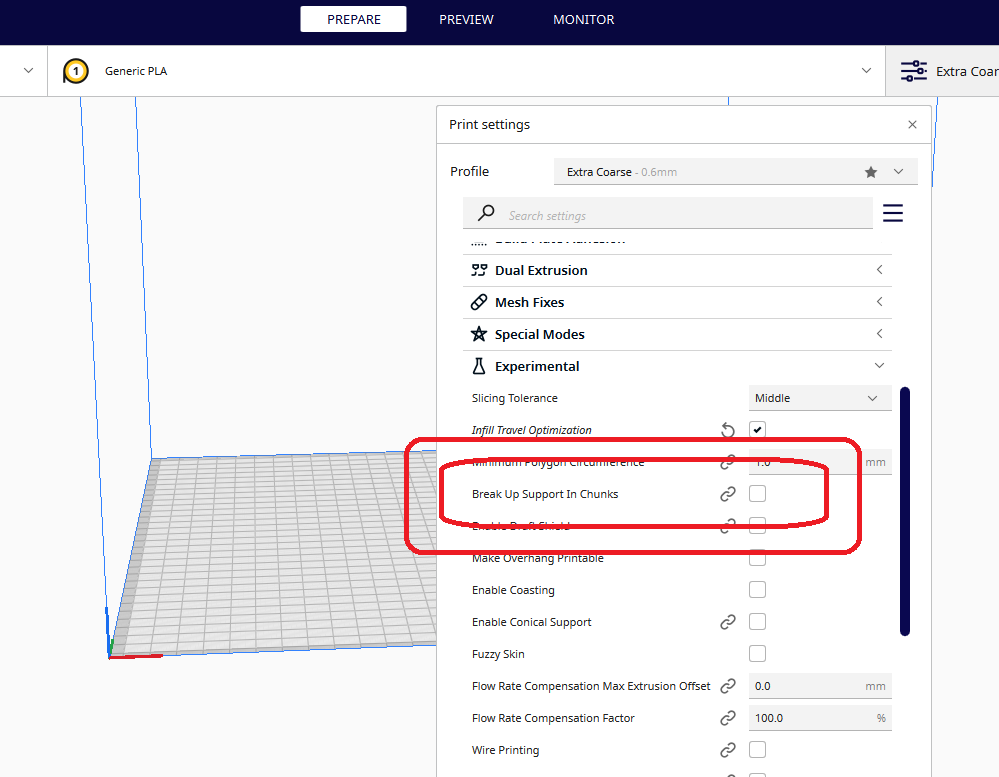The height and width of the screenshot is (777, 999).
Task: Click the Special Modes star icon
Action: pos(479,334)
